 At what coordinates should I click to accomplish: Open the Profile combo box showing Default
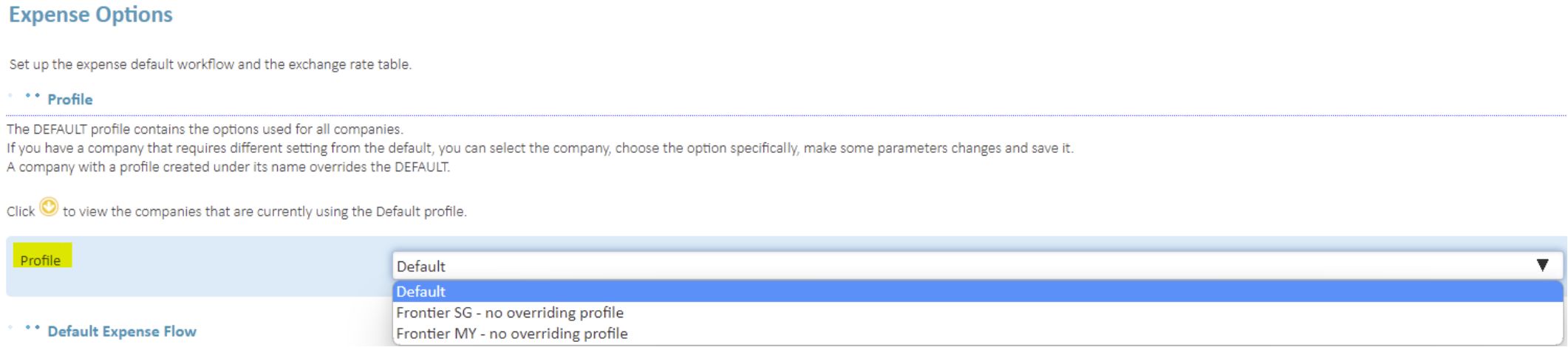pyautogui.click(x=977, y=266)
